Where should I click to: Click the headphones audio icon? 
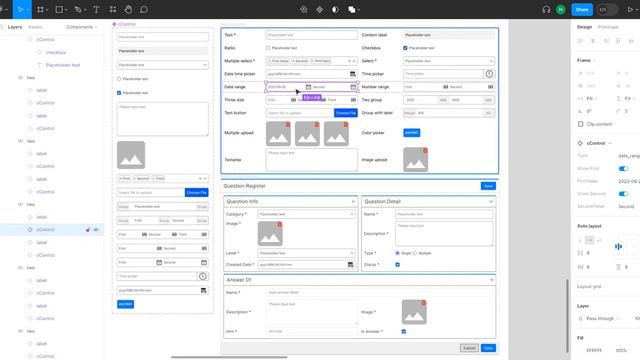546,9
